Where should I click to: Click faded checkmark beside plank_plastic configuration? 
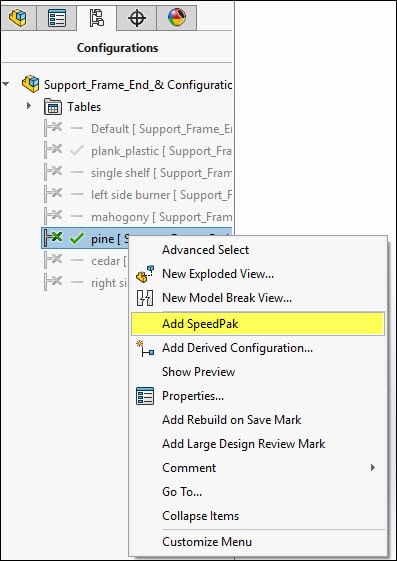77,151
